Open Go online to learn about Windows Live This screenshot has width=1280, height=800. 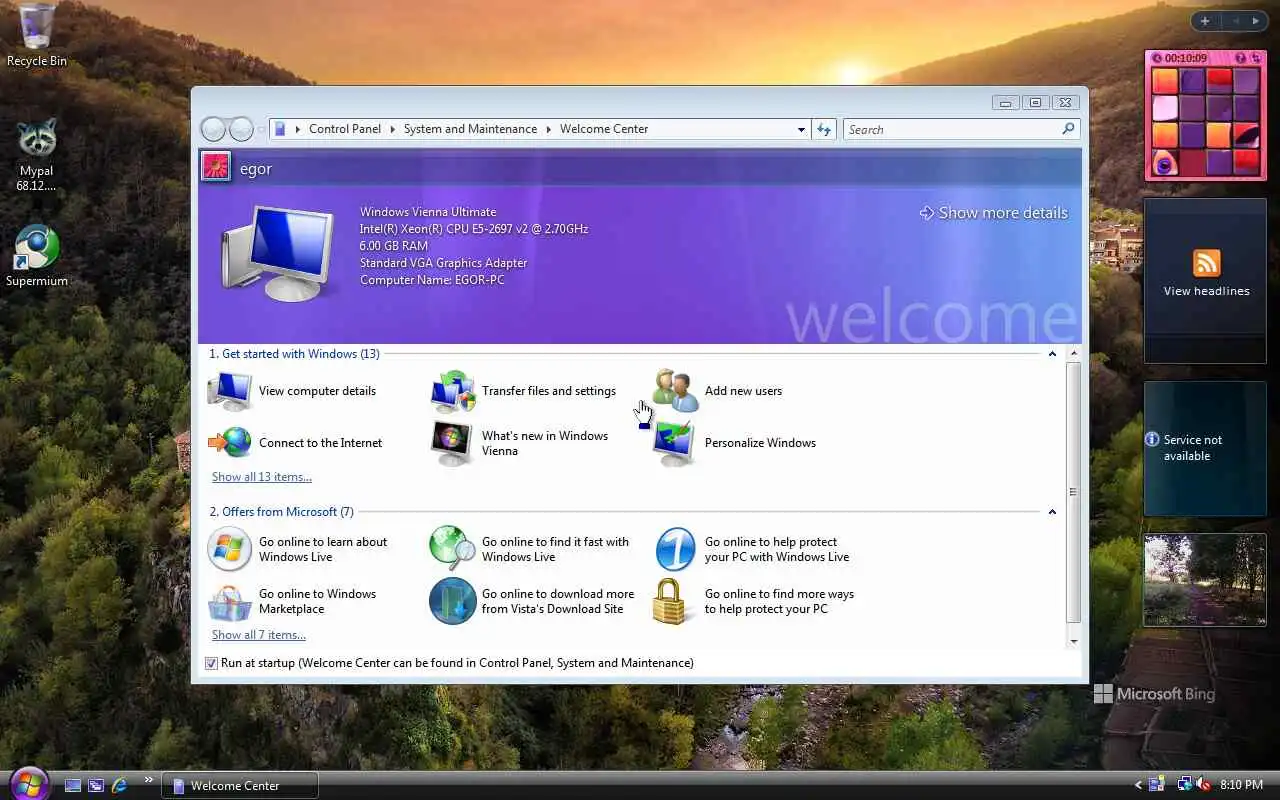click(298, 549)
